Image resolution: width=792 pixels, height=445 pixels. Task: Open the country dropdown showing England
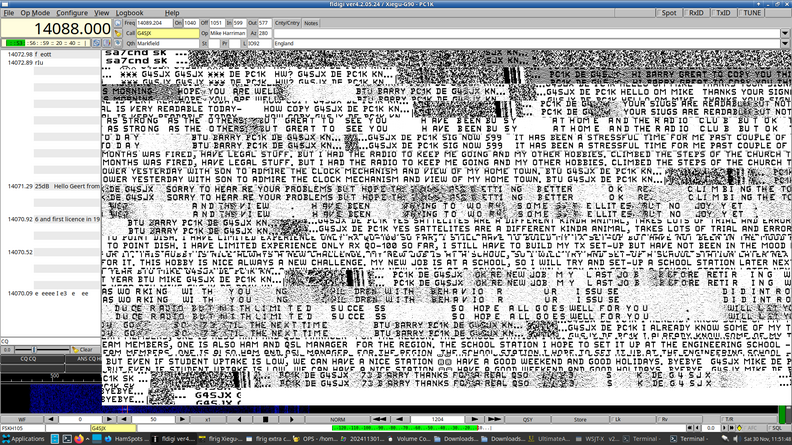(785, 43)
